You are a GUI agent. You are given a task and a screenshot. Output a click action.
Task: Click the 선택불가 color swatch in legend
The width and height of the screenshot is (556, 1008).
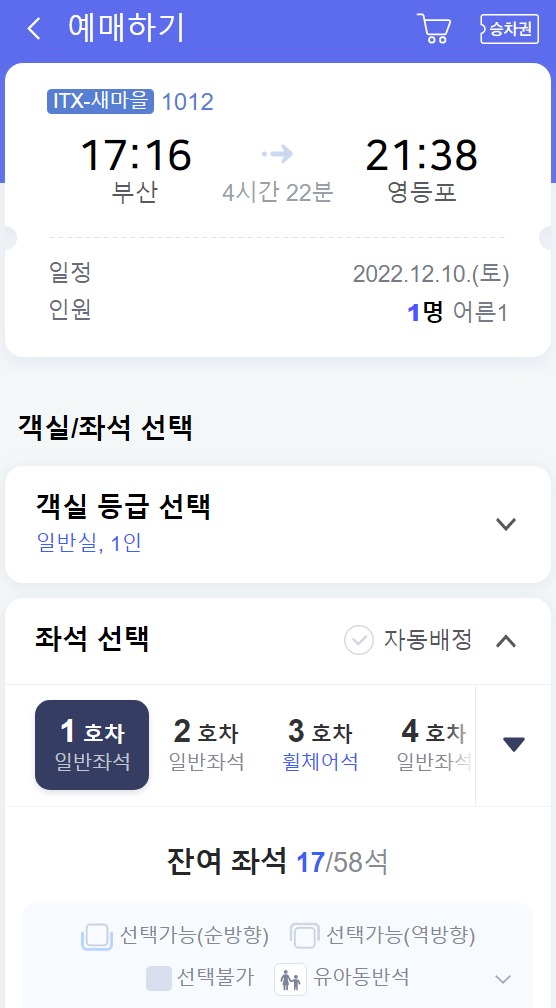coord(159,978)
